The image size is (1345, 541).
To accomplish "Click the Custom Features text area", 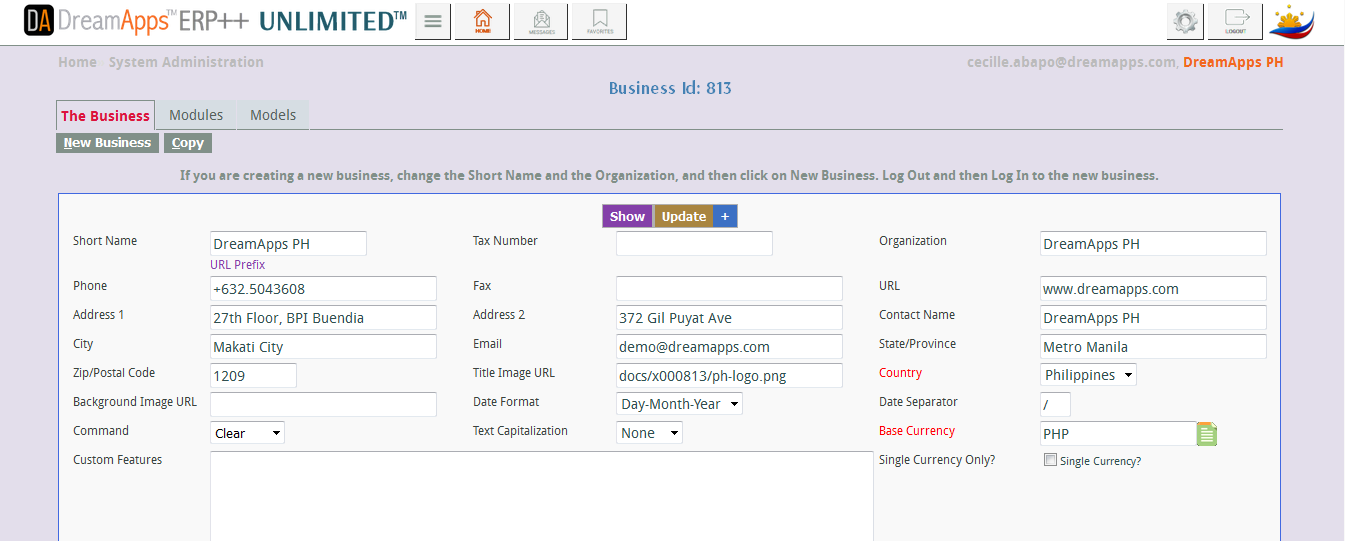I will click(541, 496).
